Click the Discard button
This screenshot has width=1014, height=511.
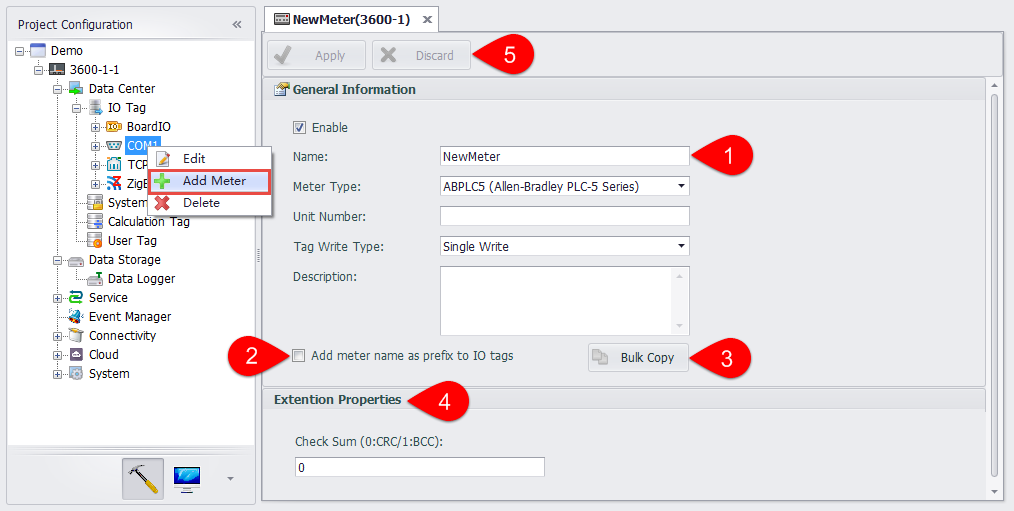coord(420,56)
